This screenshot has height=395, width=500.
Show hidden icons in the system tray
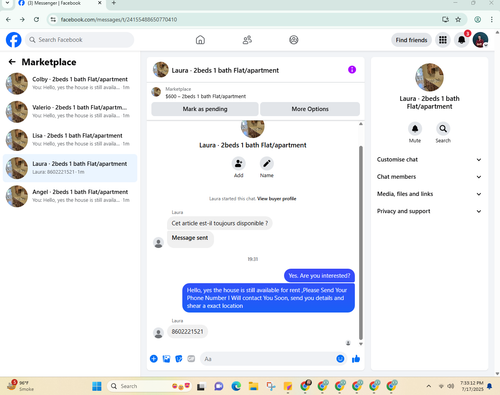tap(429, 386)
